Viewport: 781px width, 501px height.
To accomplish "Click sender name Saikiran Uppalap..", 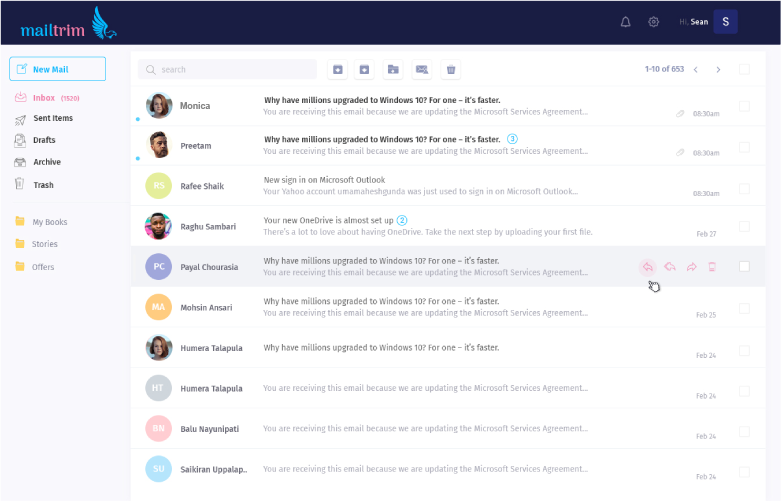I will 214,469.
